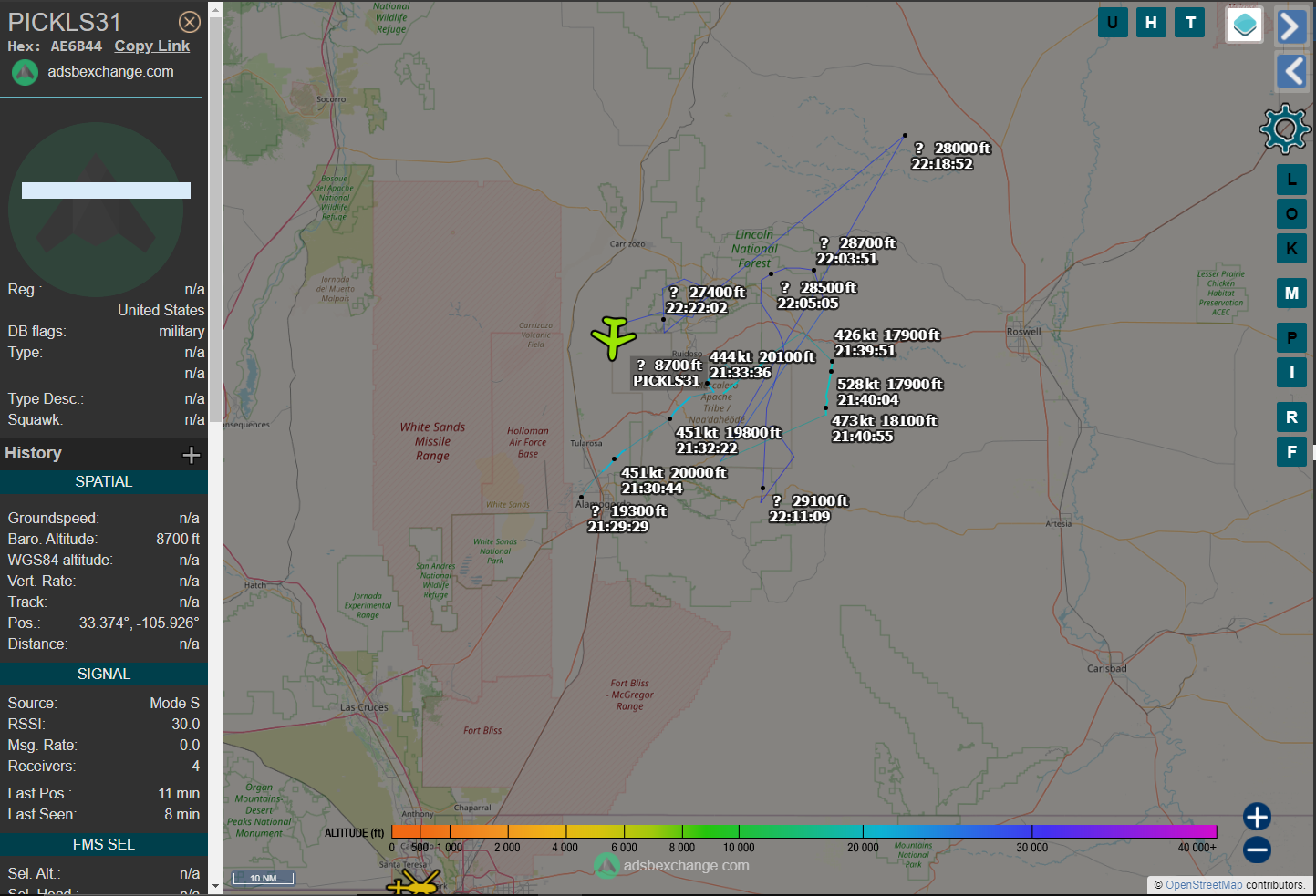The width and height of the screenshot is (1316, 896).
Task: Click the FMS SEL section header
Action: (x=104, y=844)
